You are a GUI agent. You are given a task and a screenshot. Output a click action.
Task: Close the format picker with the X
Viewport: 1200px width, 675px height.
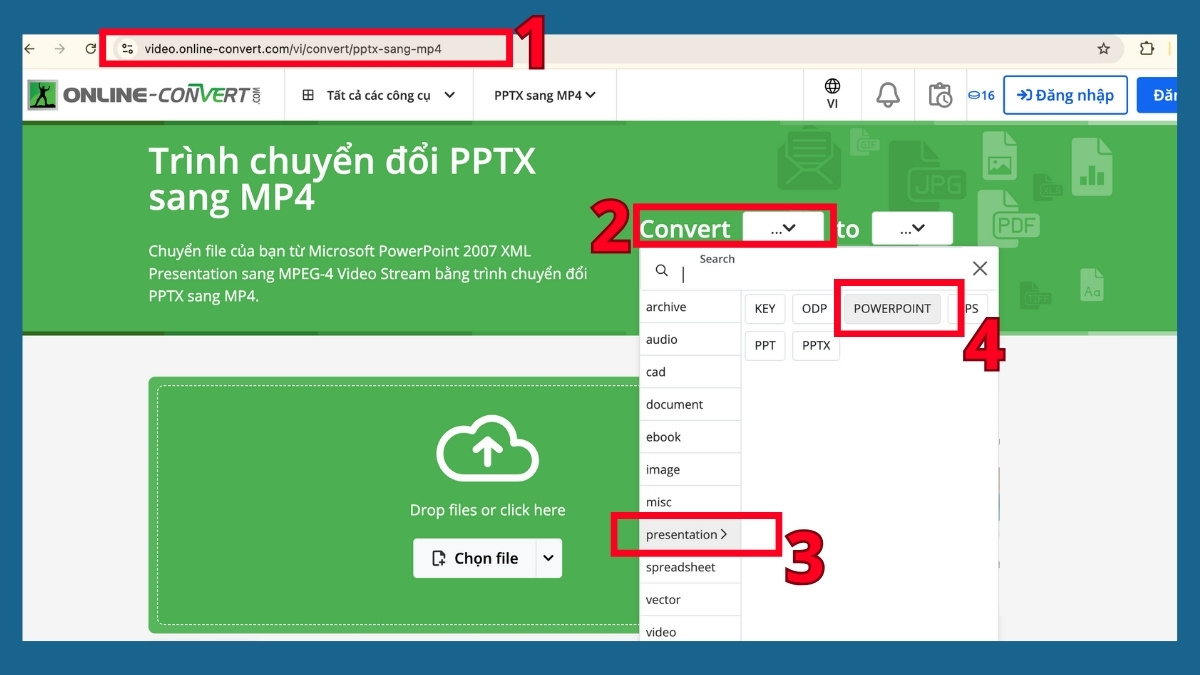pyautogui.click(x=979, y=269)
